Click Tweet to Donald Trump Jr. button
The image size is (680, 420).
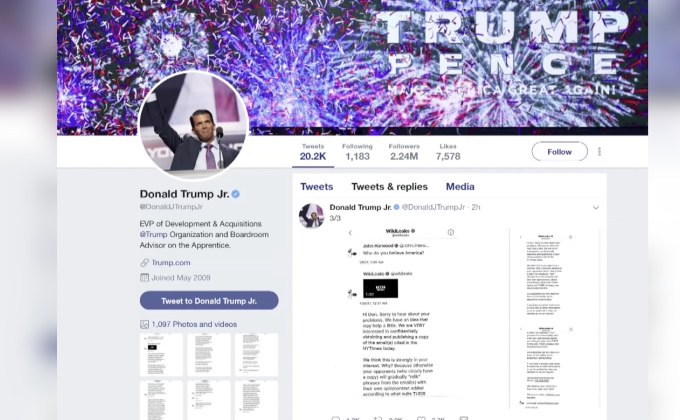(209, 301)
